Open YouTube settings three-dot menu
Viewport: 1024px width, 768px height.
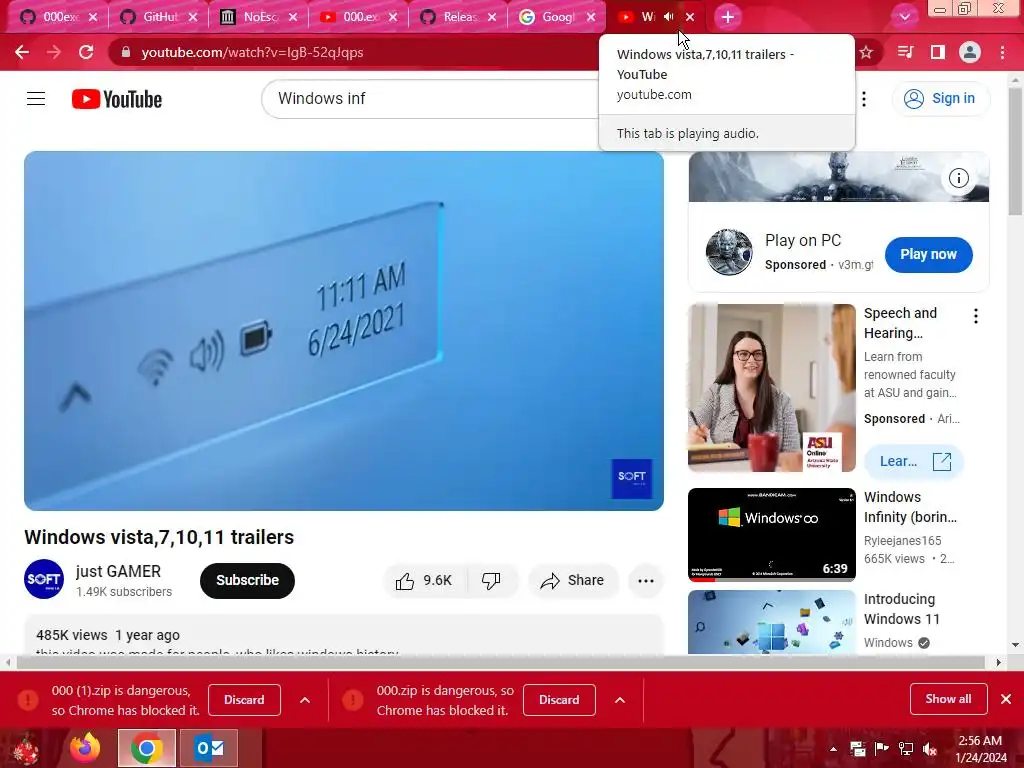(864, 99)
